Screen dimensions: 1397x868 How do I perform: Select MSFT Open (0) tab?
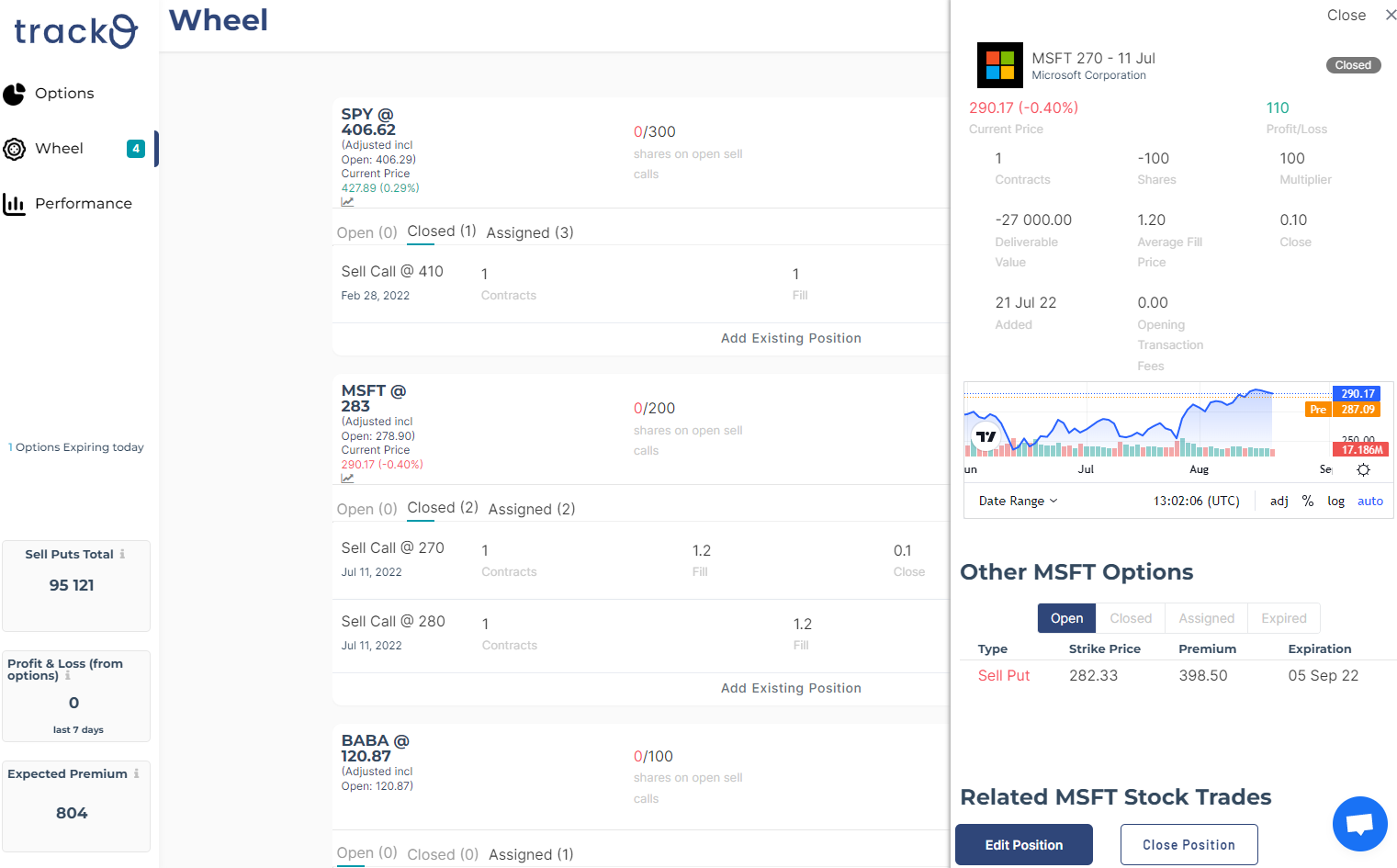(366, 509)
